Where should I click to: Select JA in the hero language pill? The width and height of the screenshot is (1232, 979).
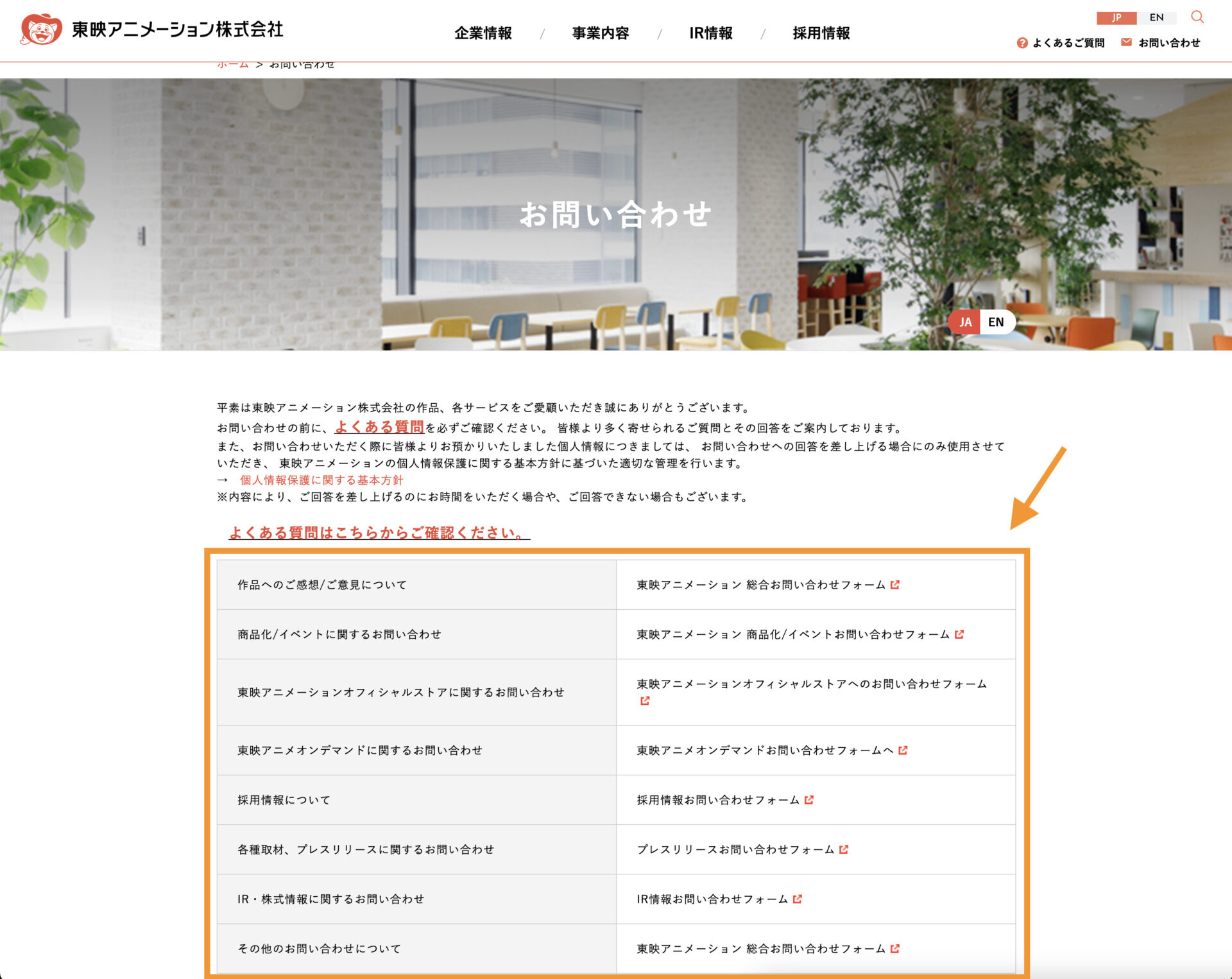click(965, 322)
